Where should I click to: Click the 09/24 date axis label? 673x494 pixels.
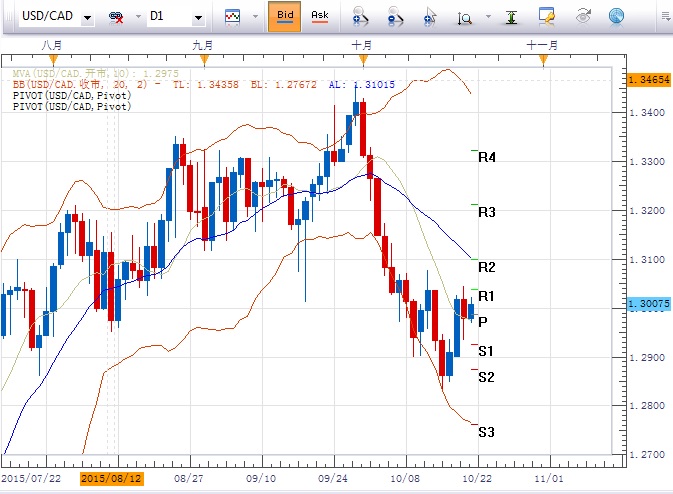[x=333, y=479]
